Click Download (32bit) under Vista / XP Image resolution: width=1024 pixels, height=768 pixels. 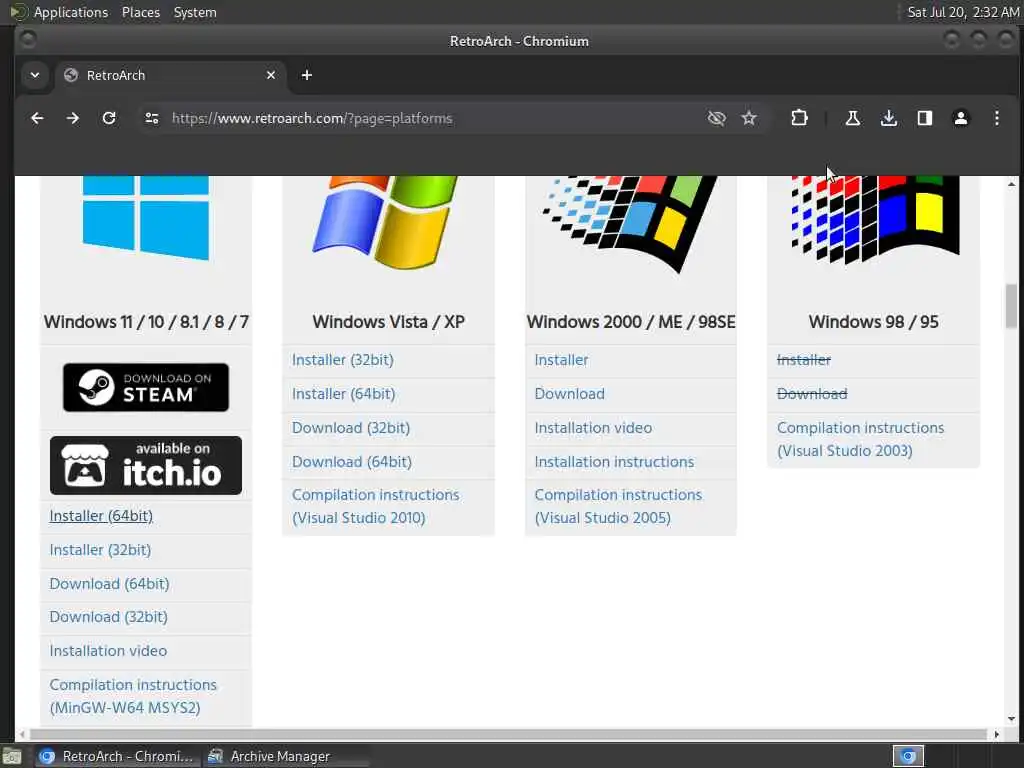coord(351,428)
